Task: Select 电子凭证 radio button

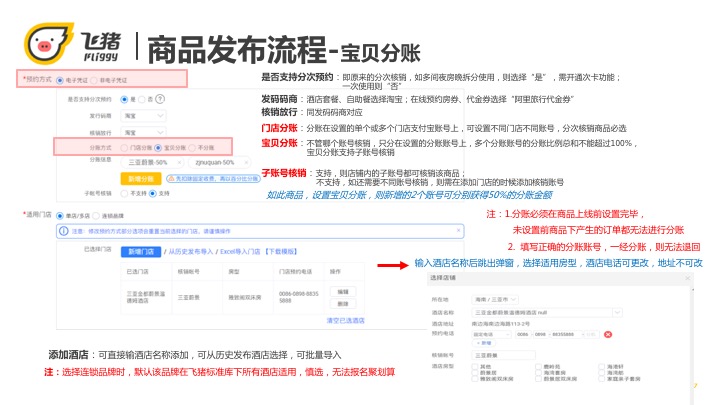Action: coord(60,80)
